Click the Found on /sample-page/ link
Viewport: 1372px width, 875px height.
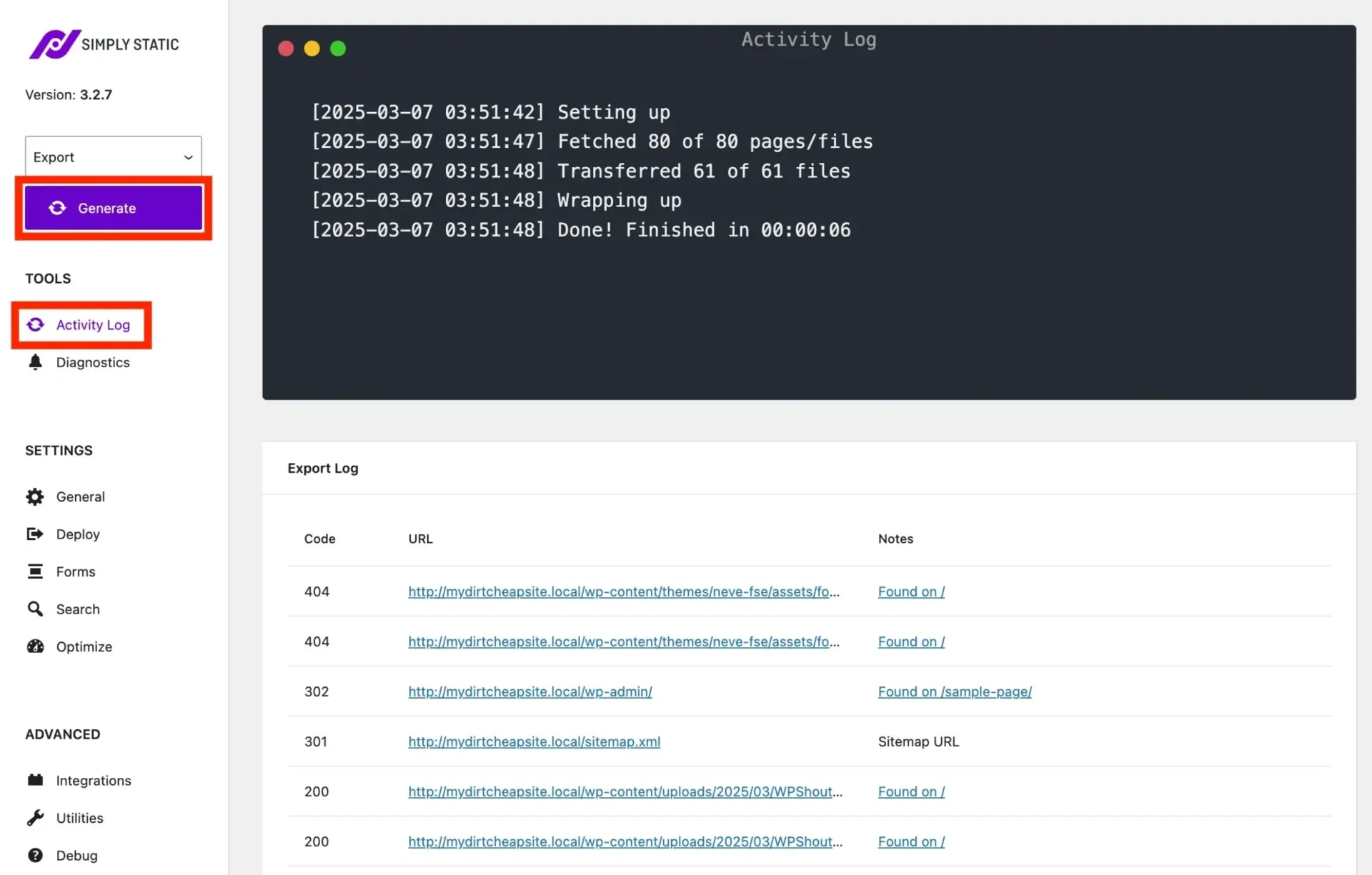(954, 691)
